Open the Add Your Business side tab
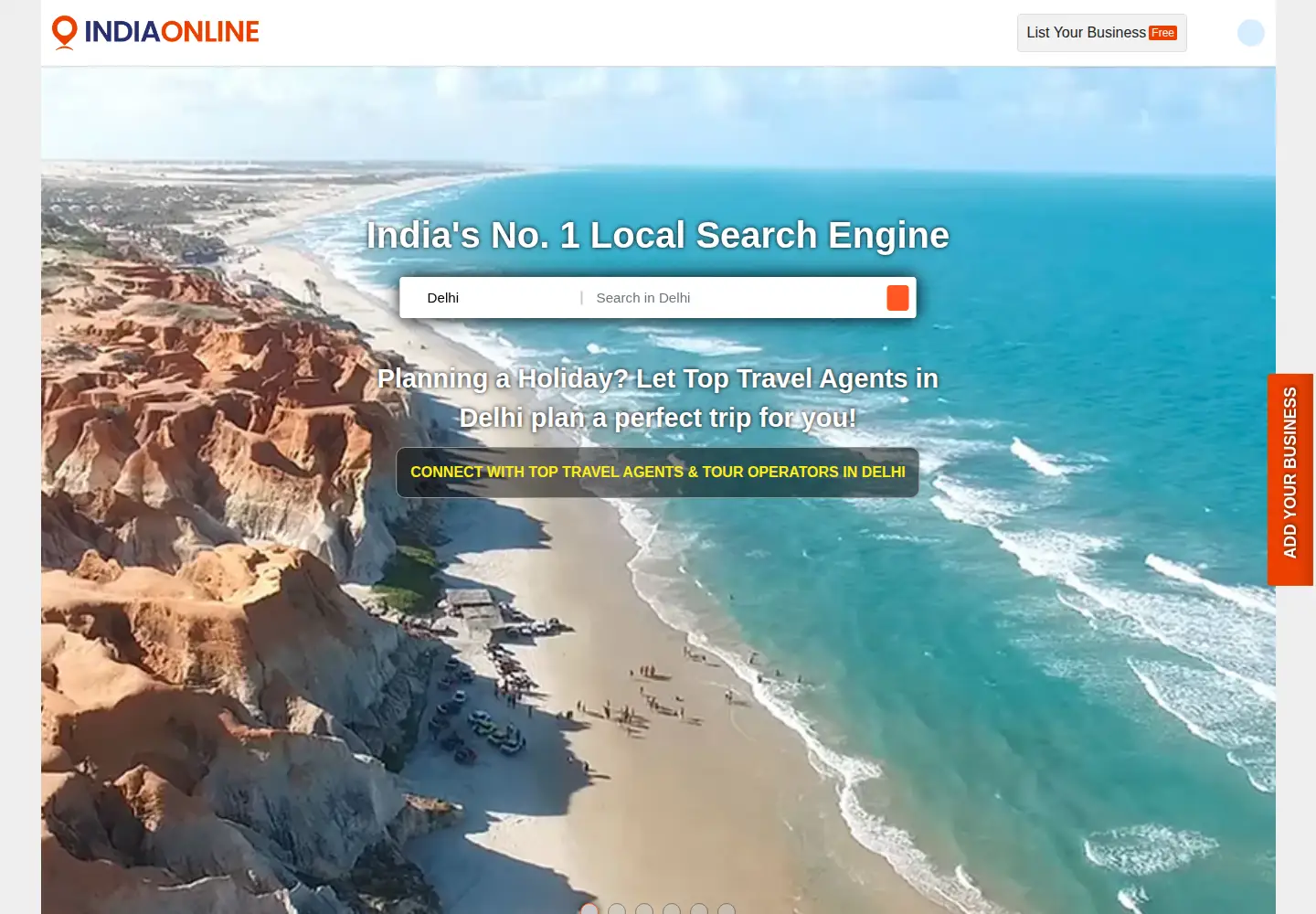1316x914 pixels. 1290,479
